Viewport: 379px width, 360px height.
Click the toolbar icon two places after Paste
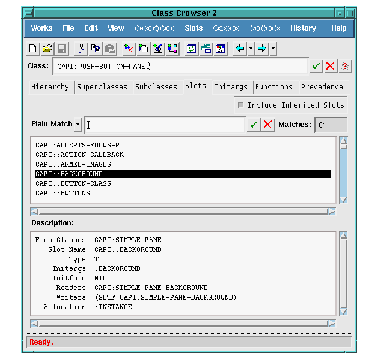point(143,49)
